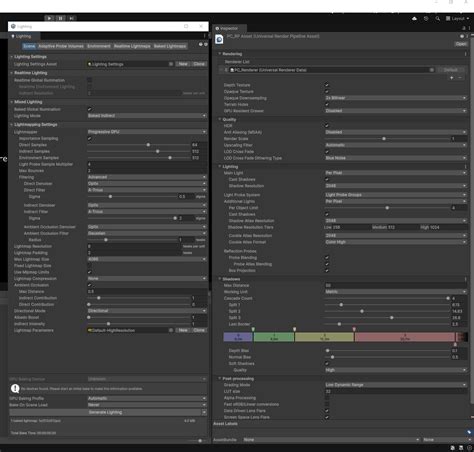Toggle Depth Texture checkbox
The image size is (474, 452).
click(x=327, y=85)
